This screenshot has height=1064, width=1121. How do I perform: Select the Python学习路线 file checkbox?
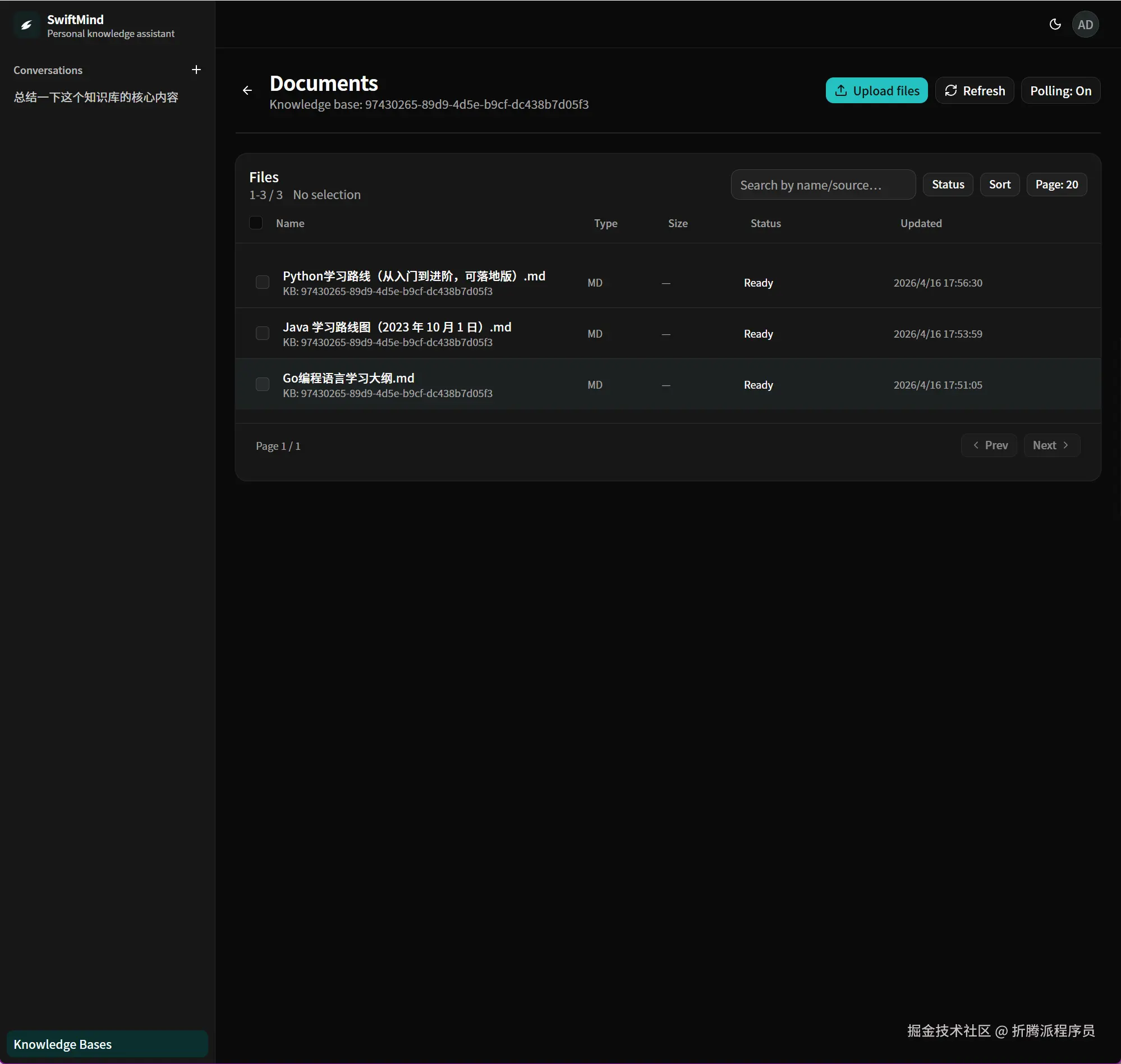pyautogui.click(x=262, y=282)
